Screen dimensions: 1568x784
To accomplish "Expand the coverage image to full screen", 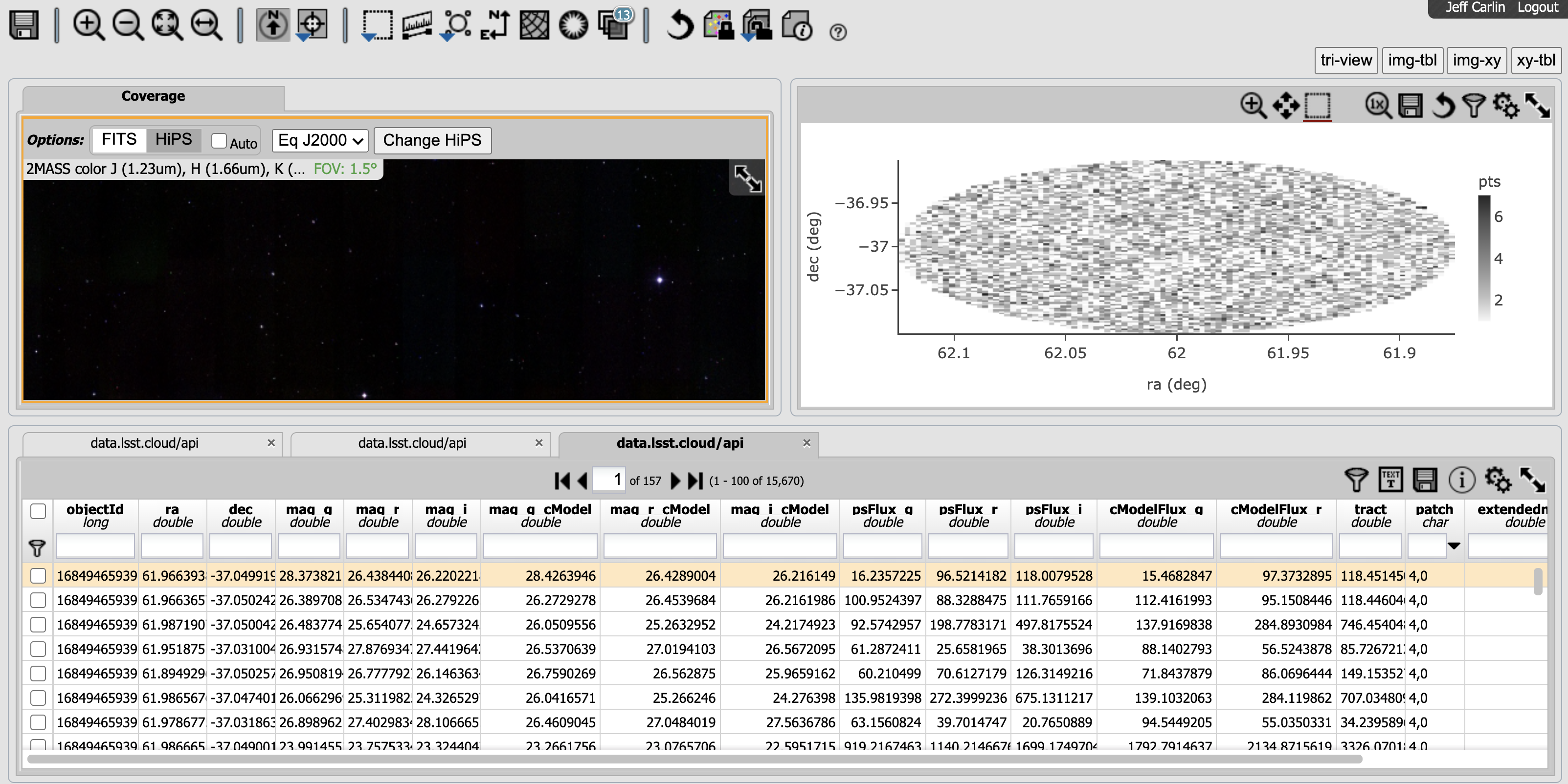I will tap(747, 178).
